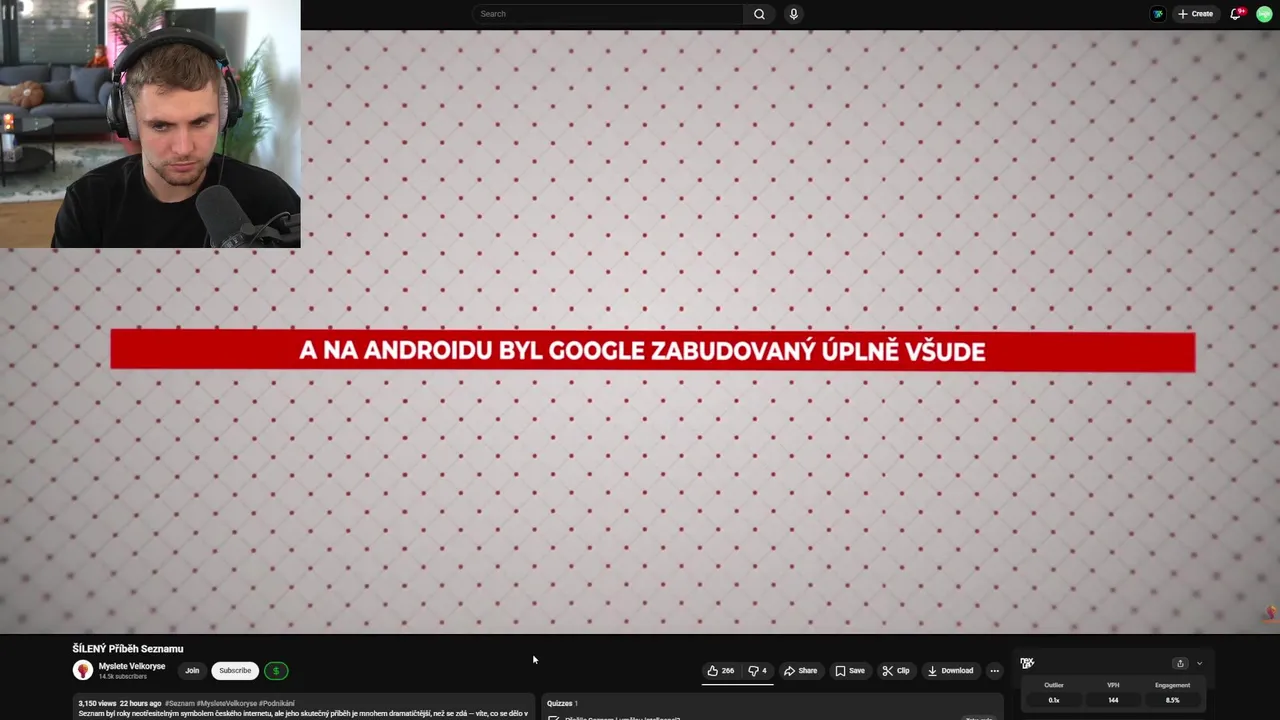Create a Clip of the video

point(896,671)
